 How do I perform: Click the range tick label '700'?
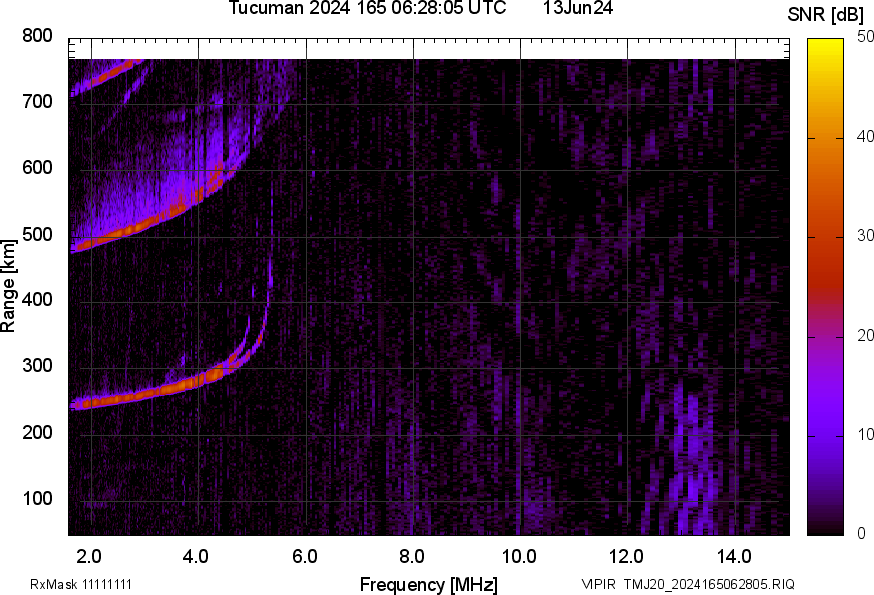pyautogui.click(x=37, y=101)
